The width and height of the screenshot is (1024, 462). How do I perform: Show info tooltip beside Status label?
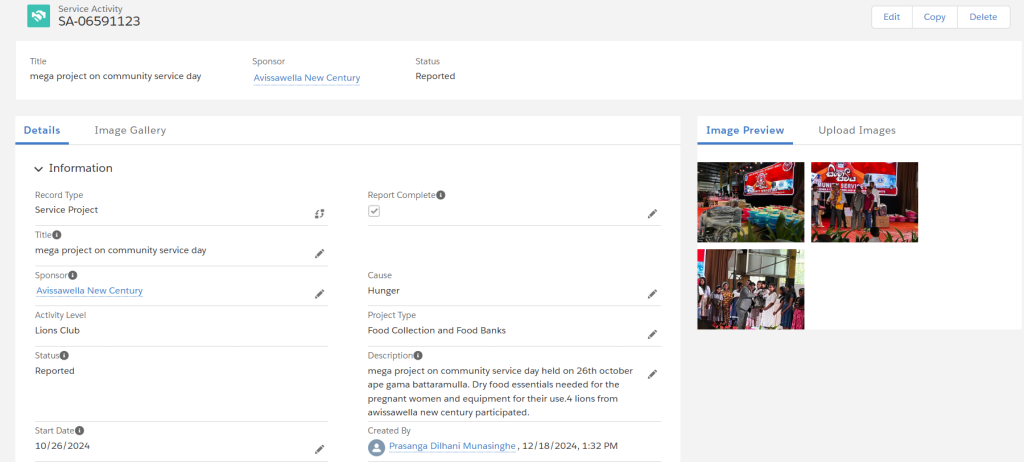64,355
